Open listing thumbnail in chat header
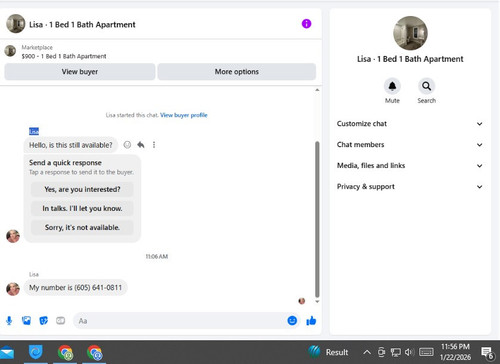The height and width of the screenshot is (364, 500). tap(16, 24)
